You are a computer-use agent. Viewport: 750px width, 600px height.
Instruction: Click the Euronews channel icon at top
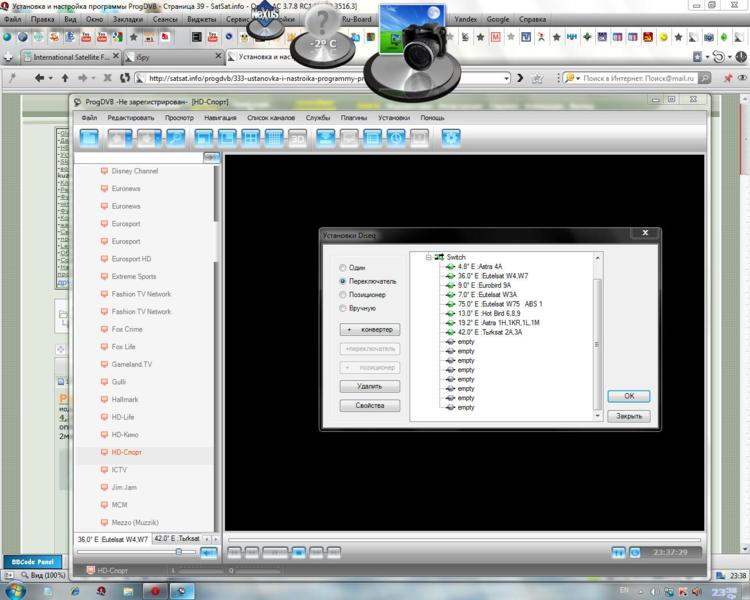click(x=104, y=189)
